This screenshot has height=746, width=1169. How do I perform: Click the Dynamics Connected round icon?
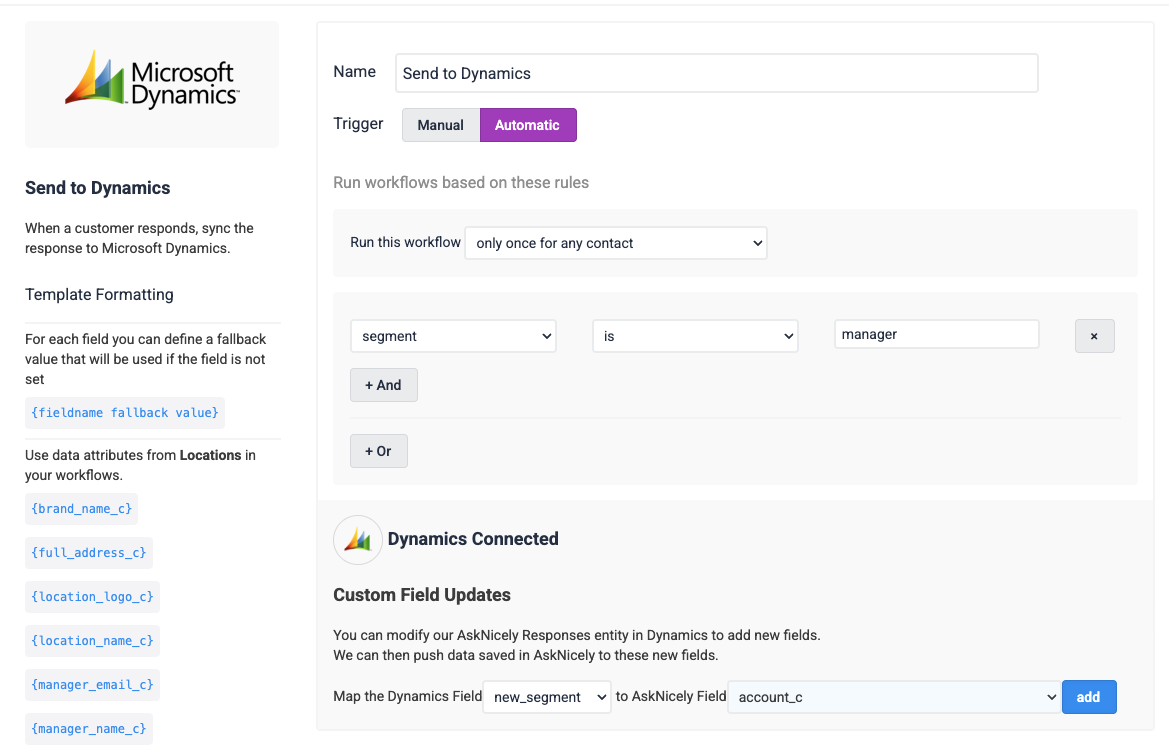[x=358, y=540]
